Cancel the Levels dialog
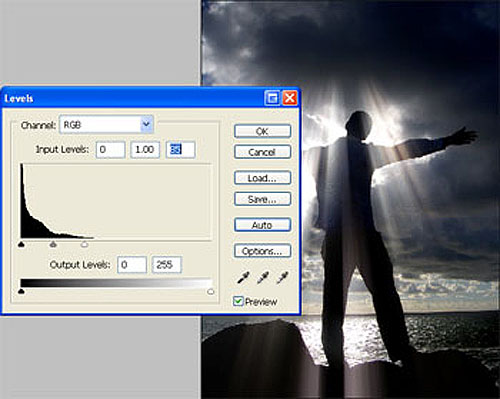 click(262, 152)
